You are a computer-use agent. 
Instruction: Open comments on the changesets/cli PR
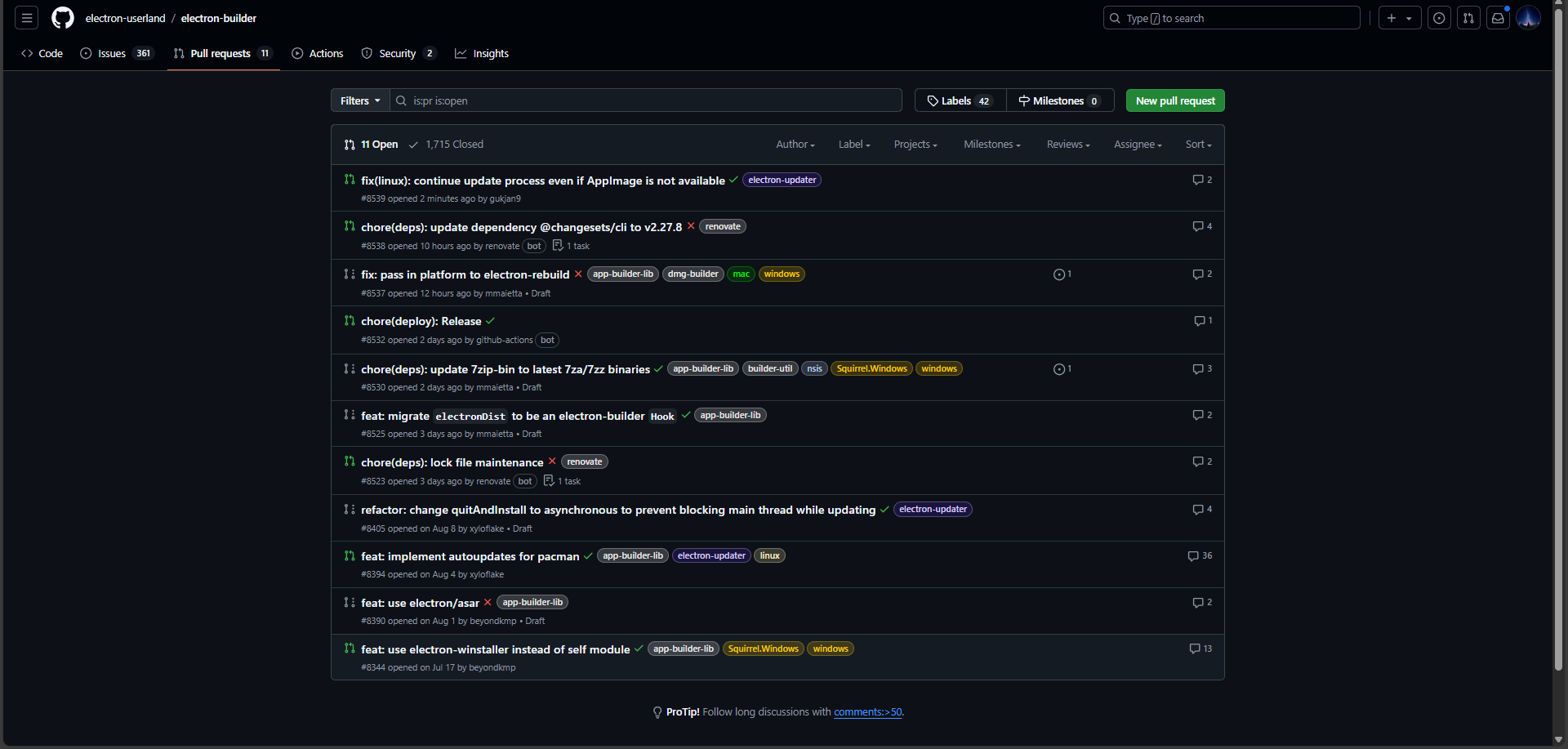click(1202, 226)
